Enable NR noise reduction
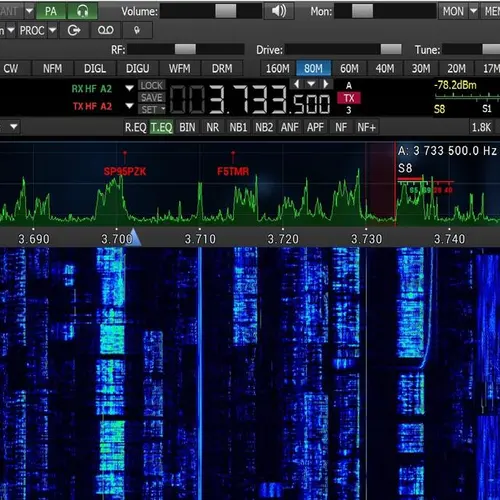Screen dimensions: 500x500 coord(212,127)
